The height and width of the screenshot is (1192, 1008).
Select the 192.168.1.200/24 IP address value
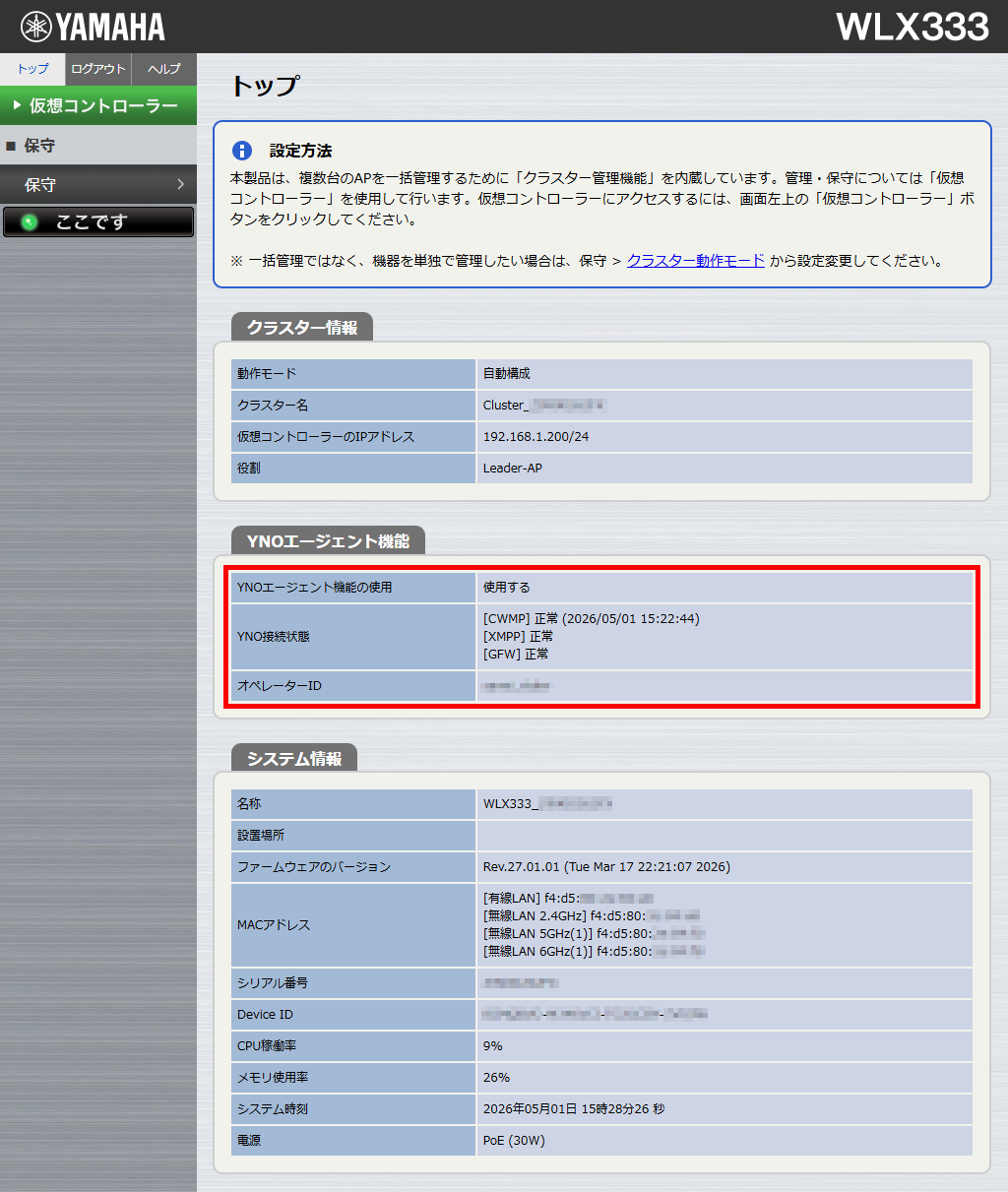536,437
